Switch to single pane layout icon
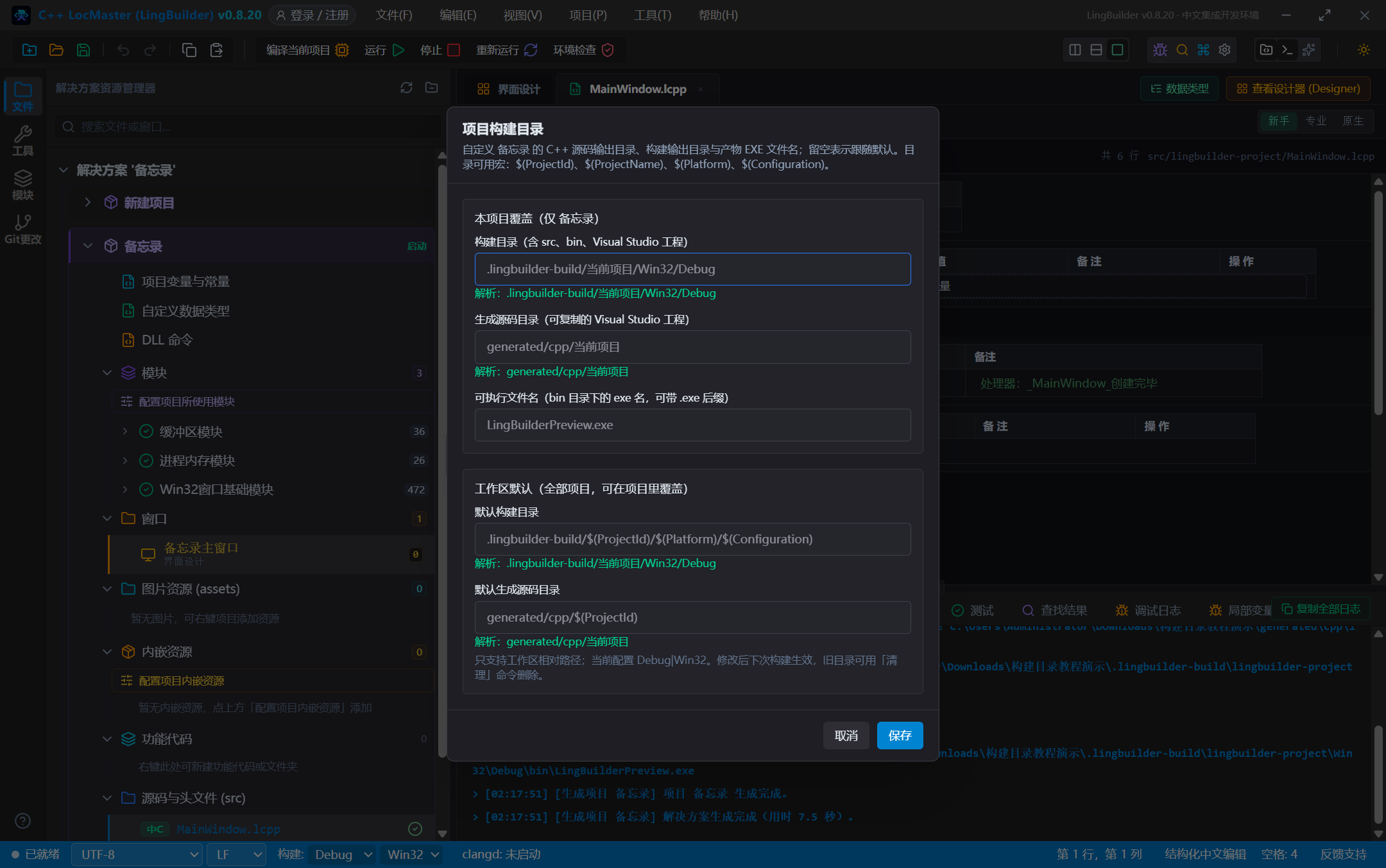This screenshot has height=868, width=1386. (1117, 50)
